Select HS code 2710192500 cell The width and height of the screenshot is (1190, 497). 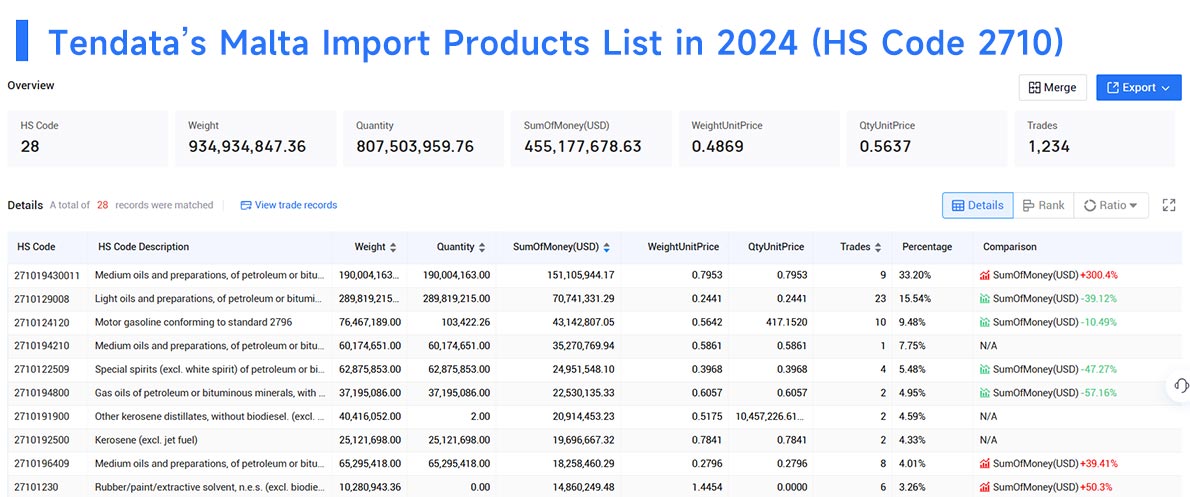coord(42,439)
